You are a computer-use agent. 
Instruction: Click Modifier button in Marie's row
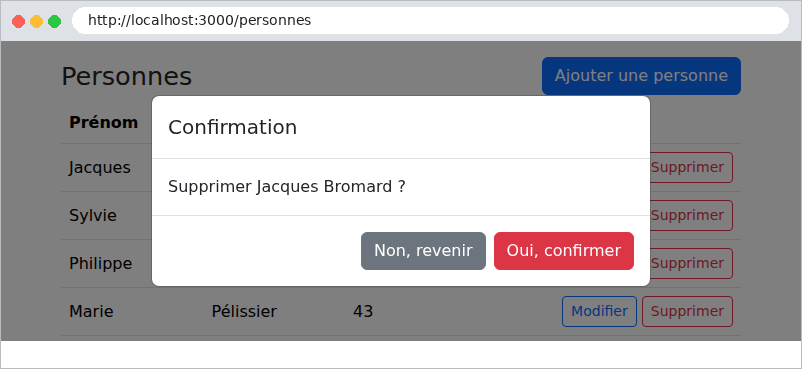[x=599, y=311]
